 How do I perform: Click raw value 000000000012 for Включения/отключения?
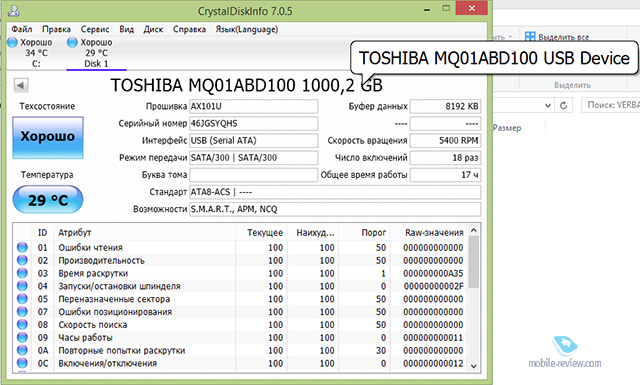pyautogui.click(x=433, y=363)
